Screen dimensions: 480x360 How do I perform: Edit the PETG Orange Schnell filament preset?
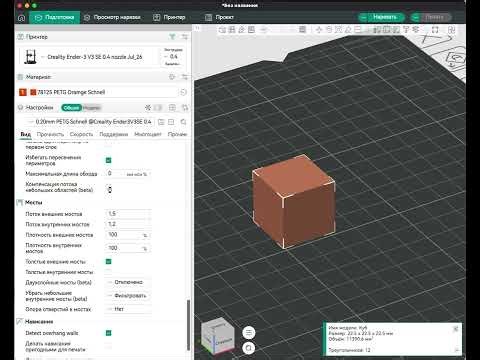tap(183, 92)
